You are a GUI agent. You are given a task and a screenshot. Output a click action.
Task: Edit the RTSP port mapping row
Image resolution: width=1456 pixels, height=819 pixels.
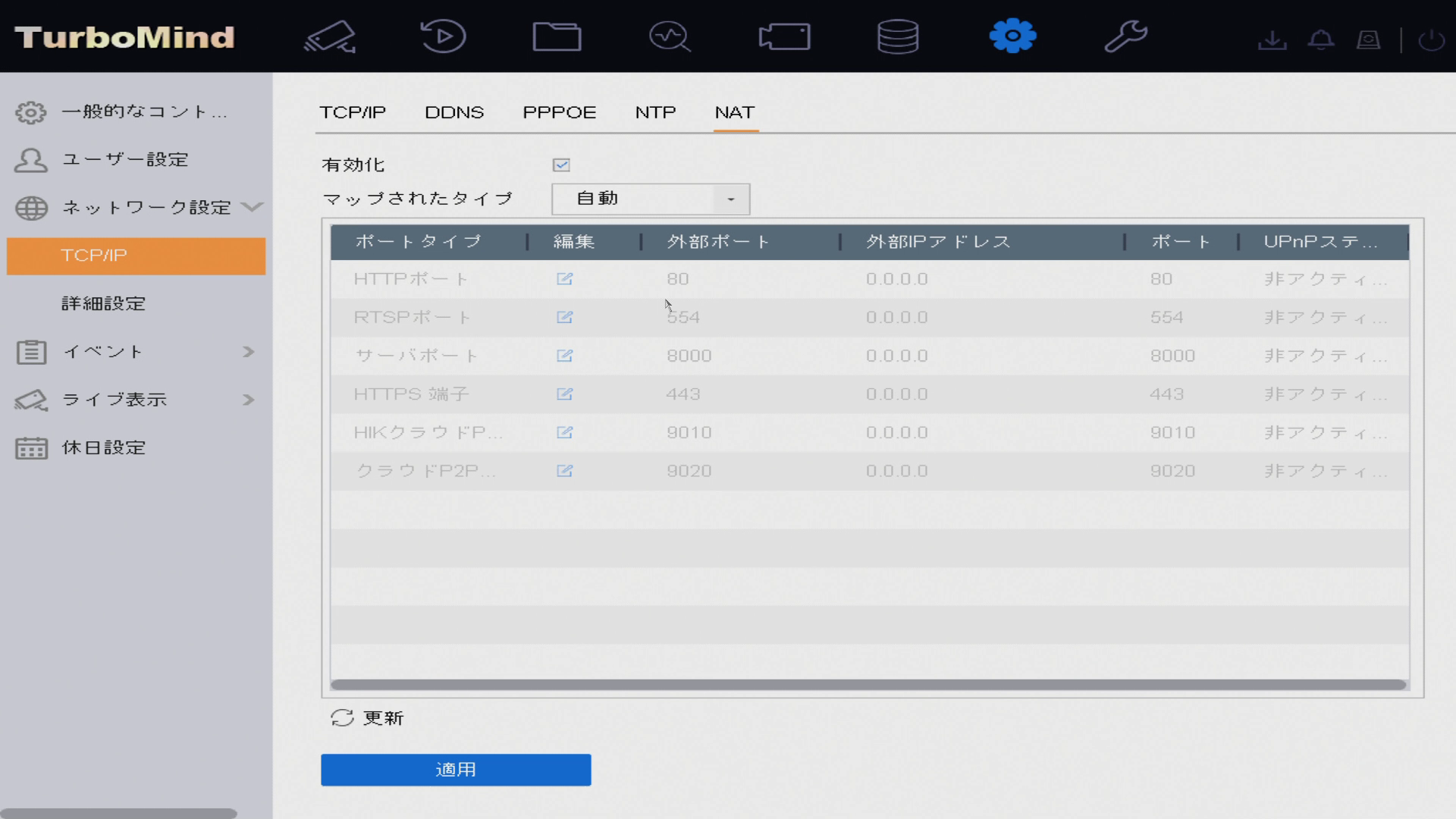[x=564, y=317]
